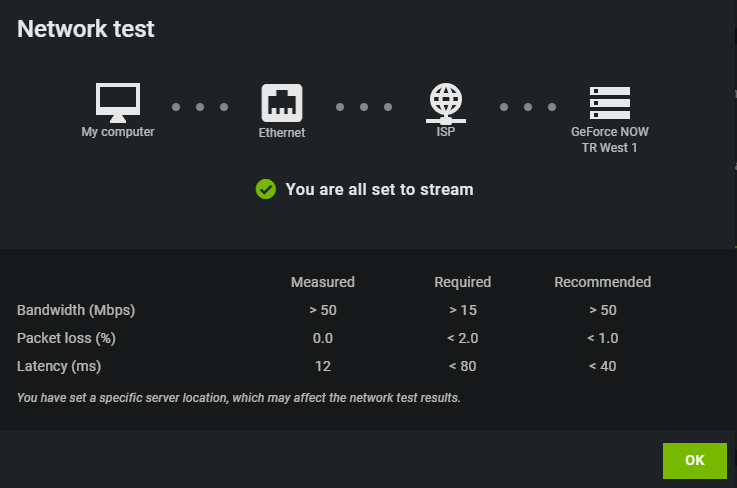Click the GeForce NOW server icon
This screenshot has height=488, width=737.
coord(610,103)
